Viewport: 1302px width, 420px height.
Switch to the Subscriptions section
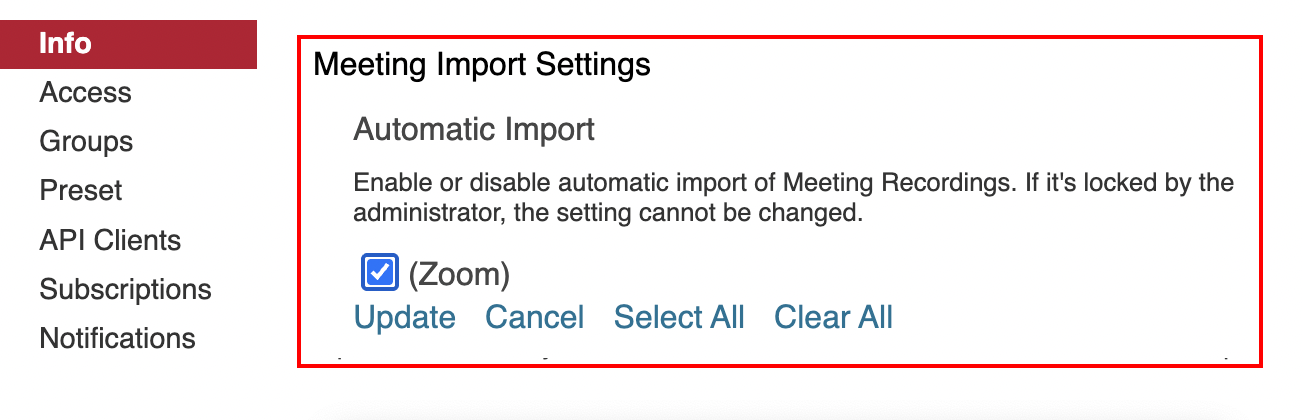(x=125, y=290)
